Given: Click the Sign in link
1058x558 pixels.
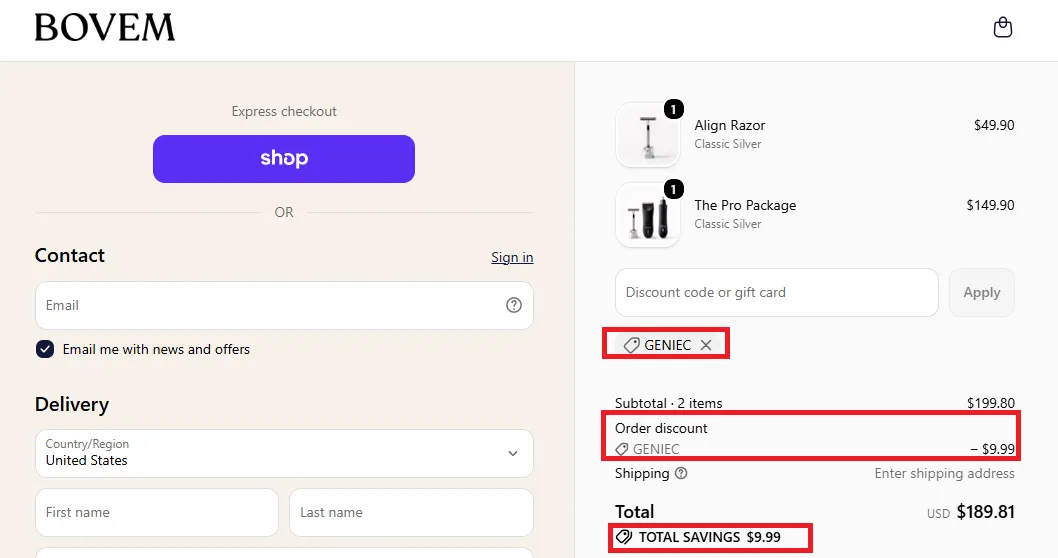Looking at the screenshot, I should point(512,257).
